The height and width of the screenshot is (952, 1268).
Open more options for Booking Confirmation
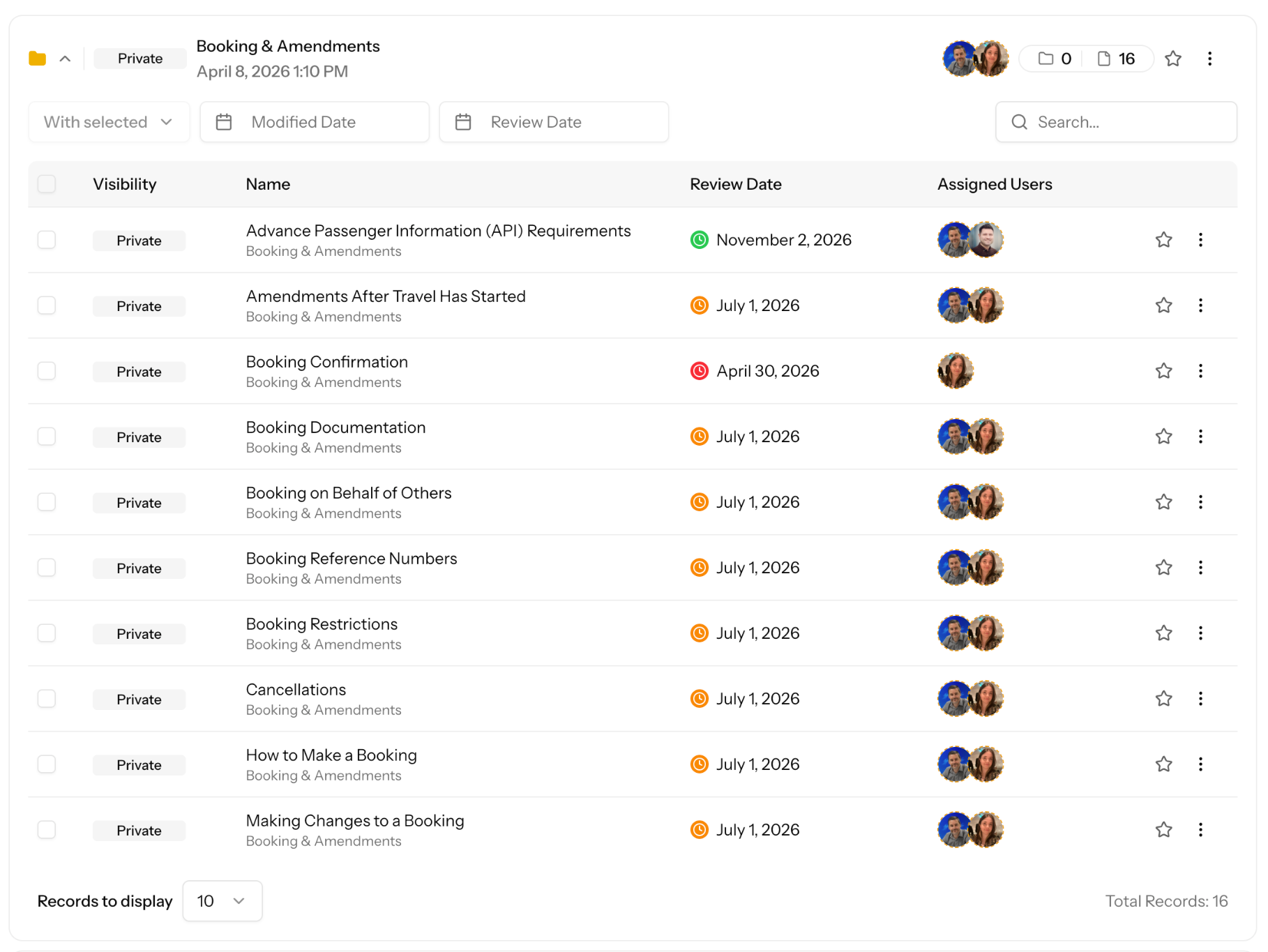click(x=1200, y=371)
